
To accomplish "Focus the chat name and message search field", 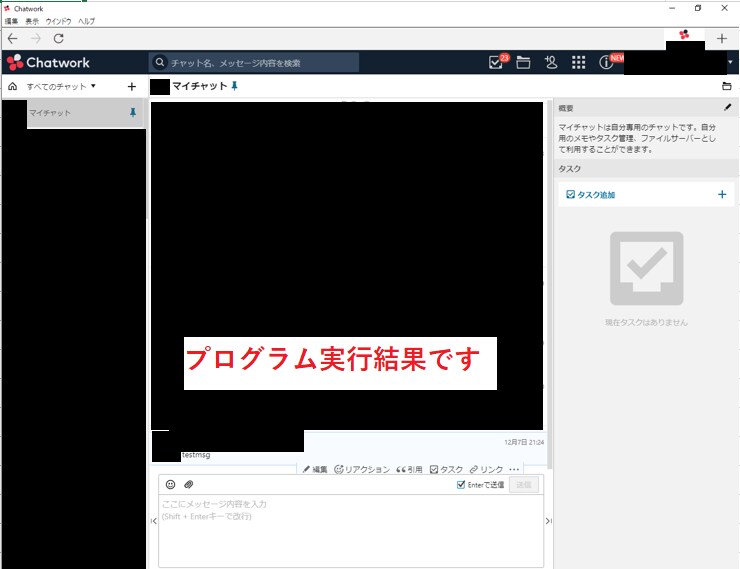I will [254, 63].
